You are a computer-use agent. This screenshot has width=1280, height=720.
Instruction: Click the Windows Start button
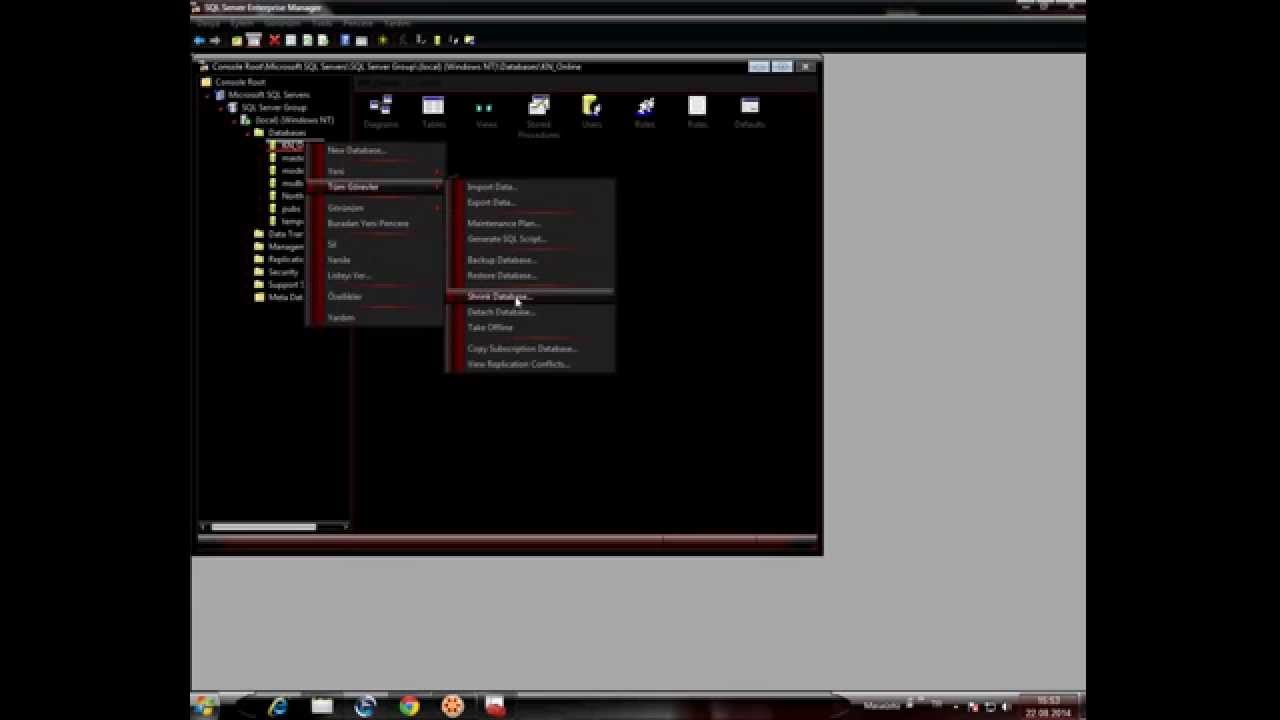pos(205,706)
